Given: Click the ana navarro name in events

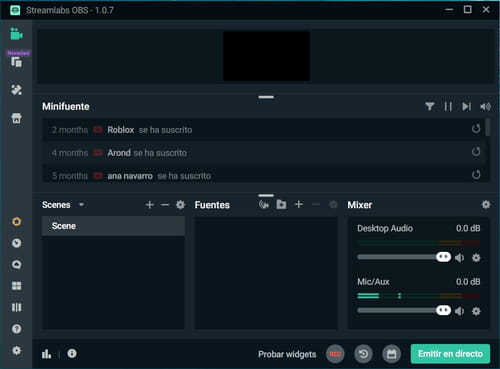Looking at the screenshot, I should coord(130,176).
